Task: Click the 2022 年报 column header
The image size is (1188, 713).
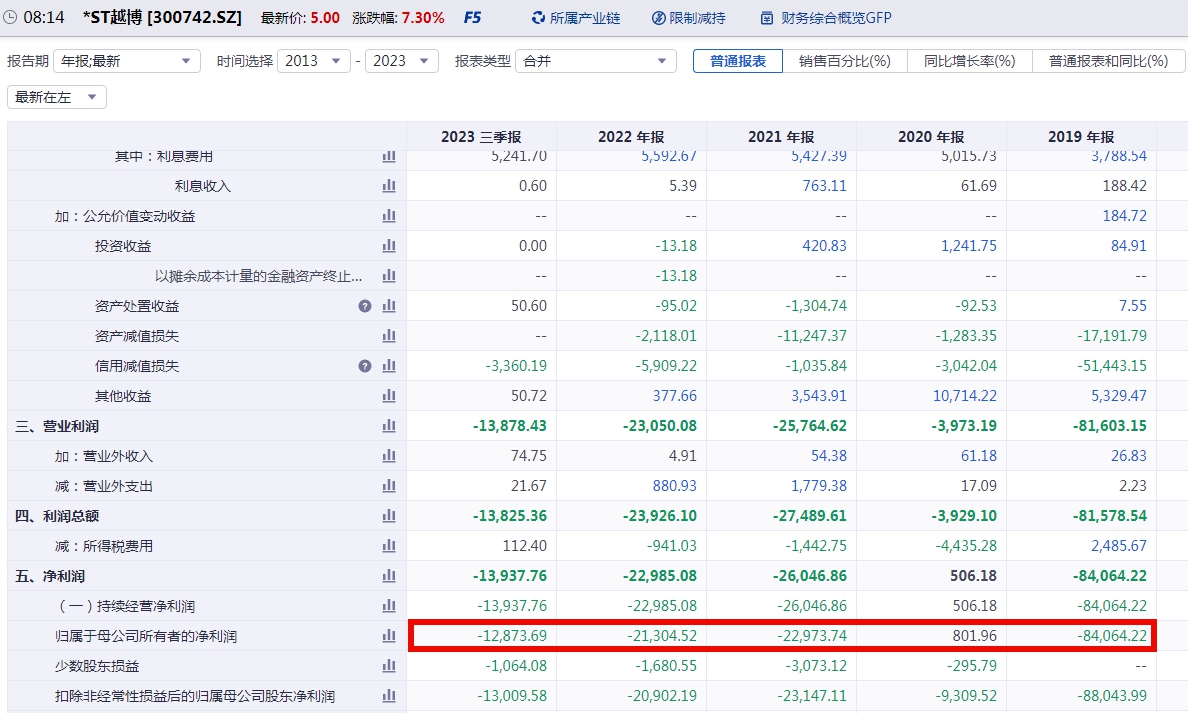Action: (x=630, y=137)
